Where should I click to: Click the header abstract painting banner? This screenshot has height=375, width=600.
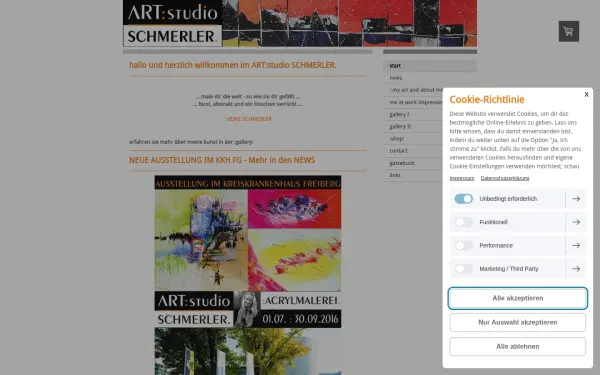[350, 23]
